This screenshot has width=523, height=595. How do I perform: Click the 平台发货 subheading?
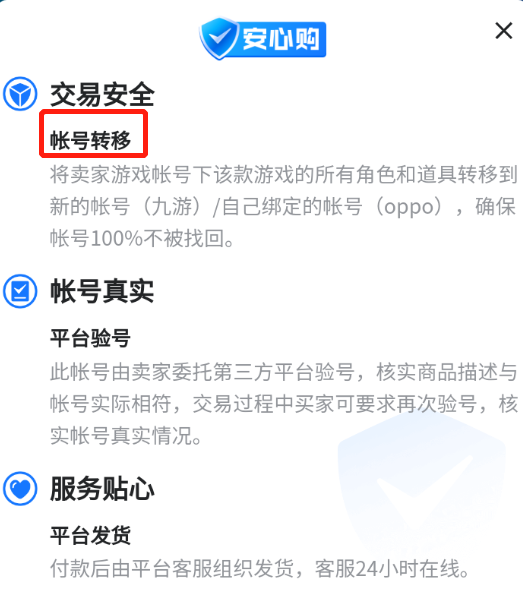coord(90,535)
